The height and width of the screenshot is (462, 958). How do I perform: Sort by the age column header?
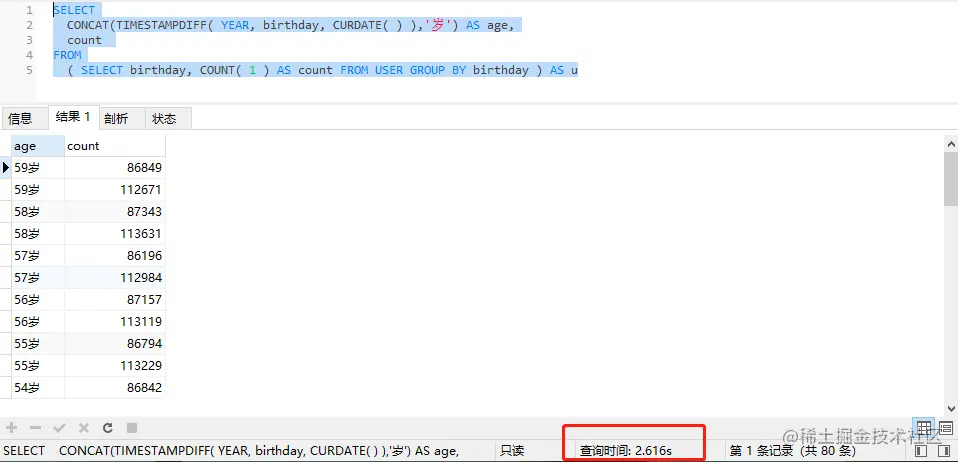pyautogui.click(x=38, y=146)
